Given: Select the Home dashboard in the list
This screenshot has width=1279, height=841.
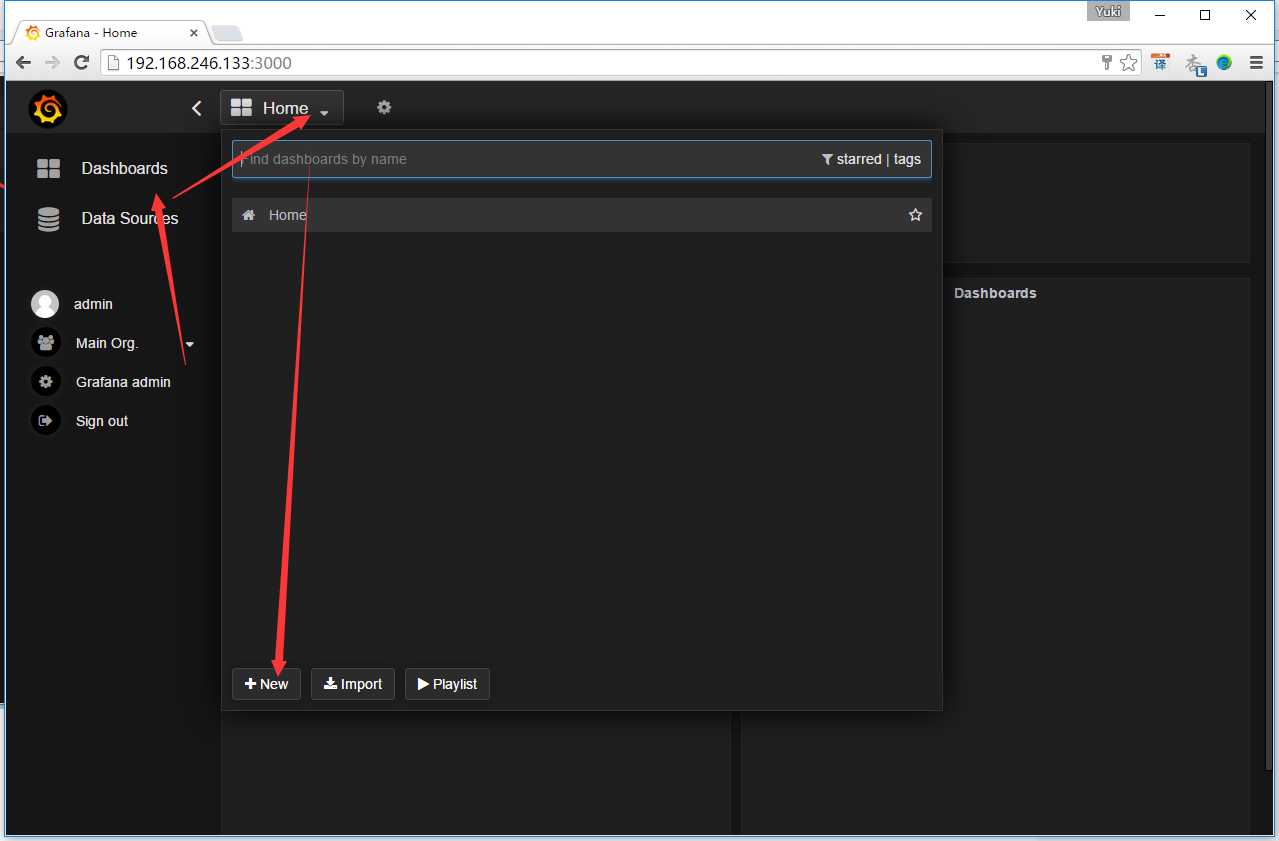Looking at the screenshot, I should click(582, 215).
